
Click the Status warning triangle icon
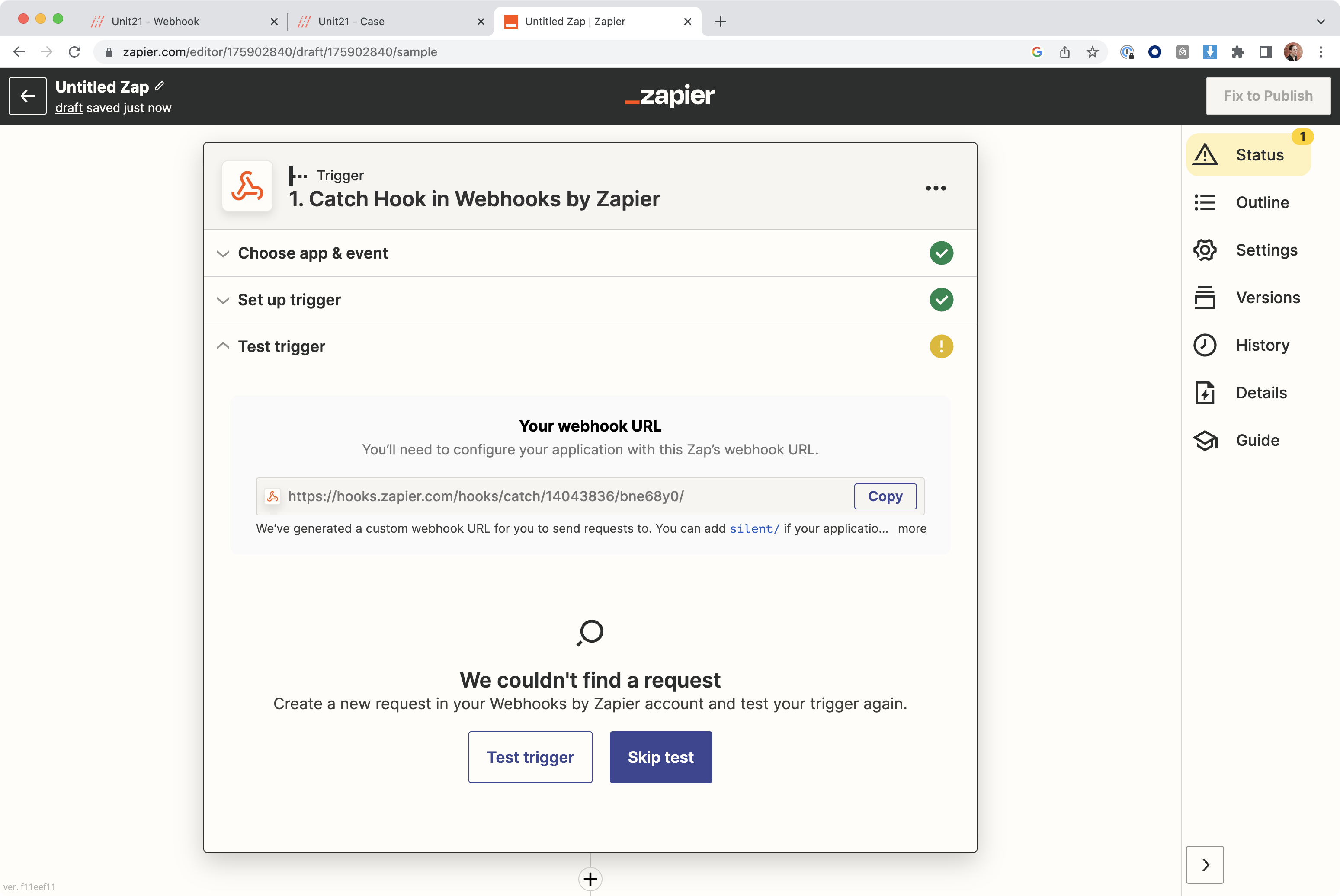[x=1205, y=155]
